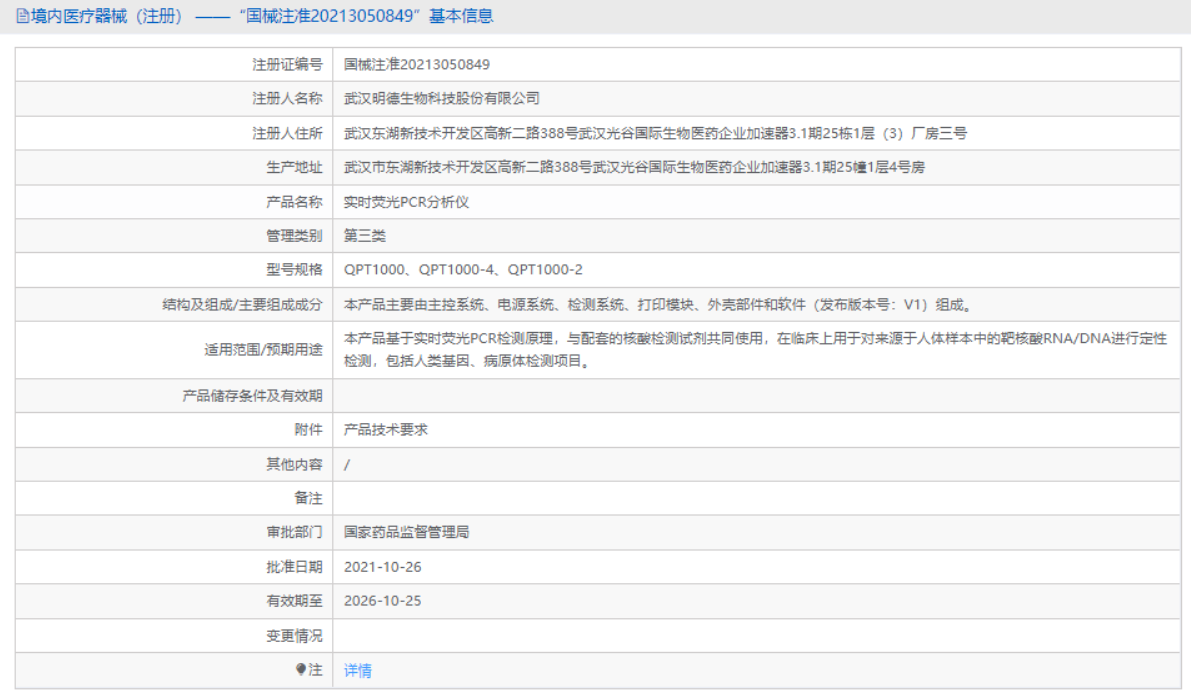The height and width of the screenshot is (698, 1191).
Task: Select the registrant name 武汉明德生物科技股份有限公司
Action: [x=442, y=99]
